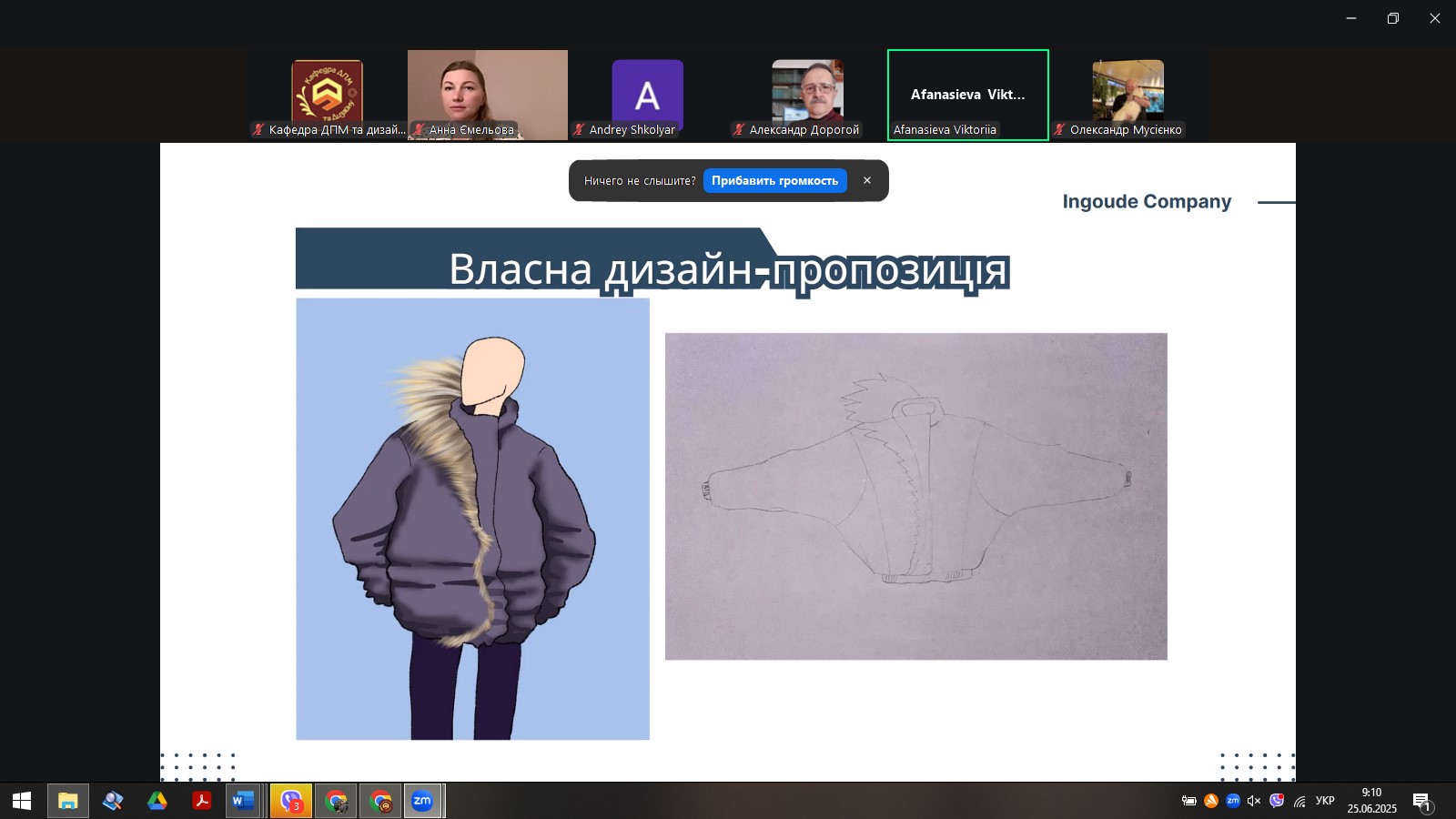Image resolution: width=1456 pixels, height=819 pixels.
Task: Click the Wi-Fi network tray icon
Action: click(1299, 802)
